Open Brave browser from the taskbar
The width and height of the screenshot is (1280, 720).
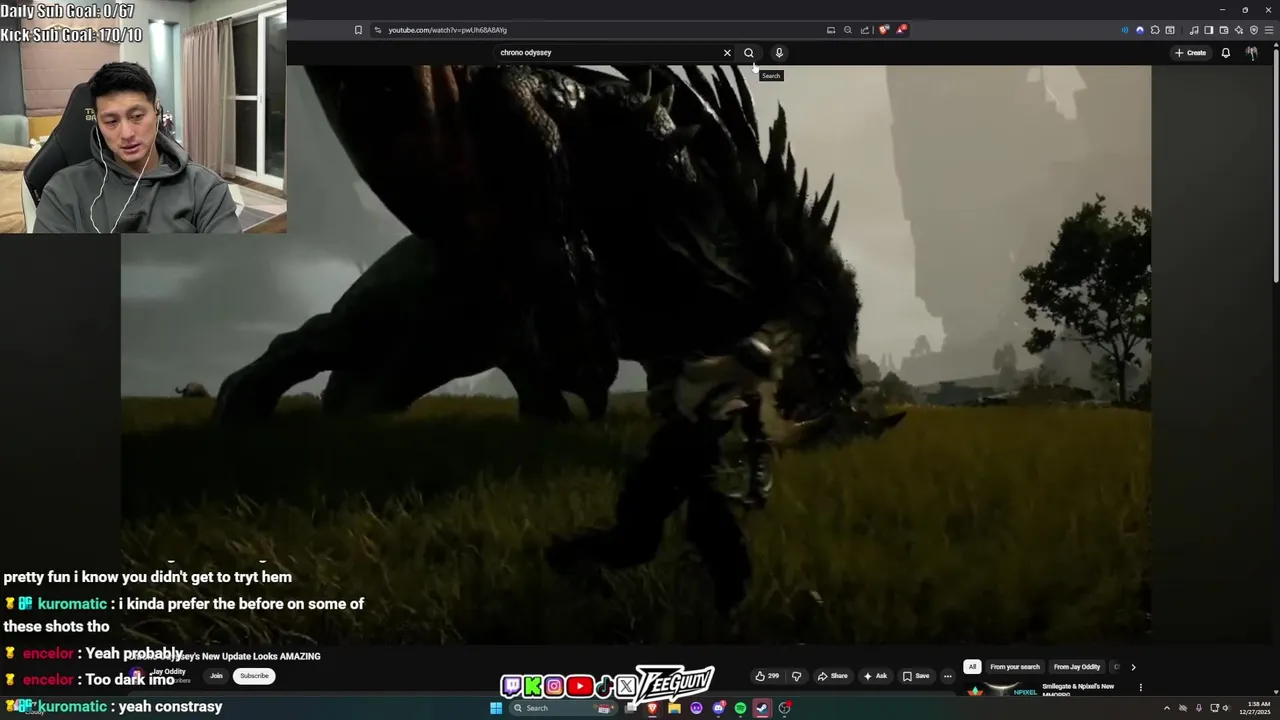click(x=652, y=708)
